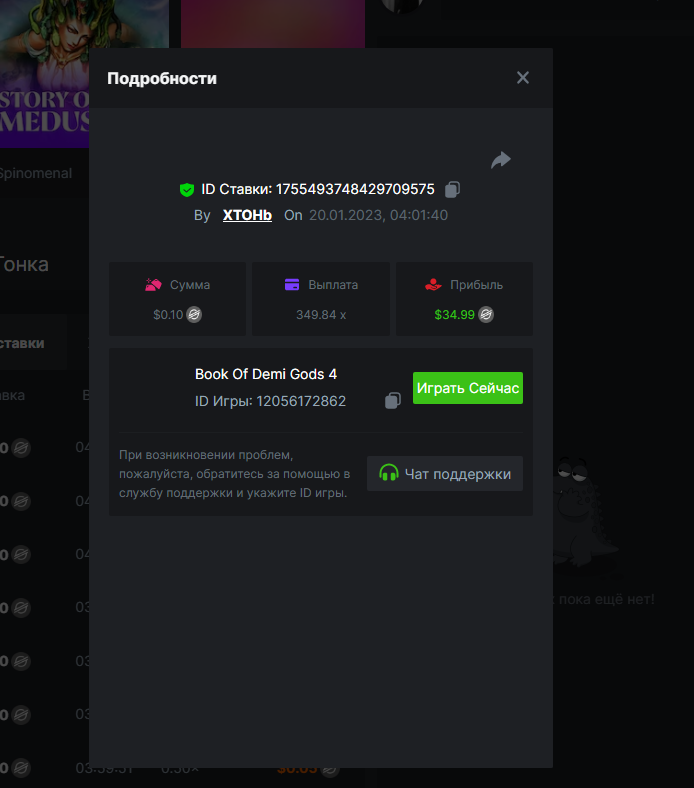Open the Story of Medusa thumbnail
694x788 pixels.
click(45, 70)
